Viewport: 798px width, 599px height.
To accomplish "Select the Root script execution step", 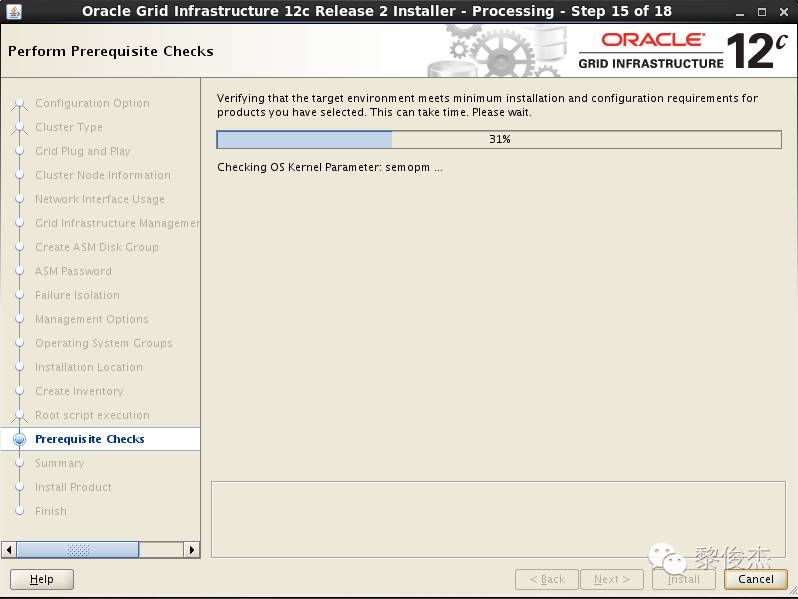I will click(92, 415).
